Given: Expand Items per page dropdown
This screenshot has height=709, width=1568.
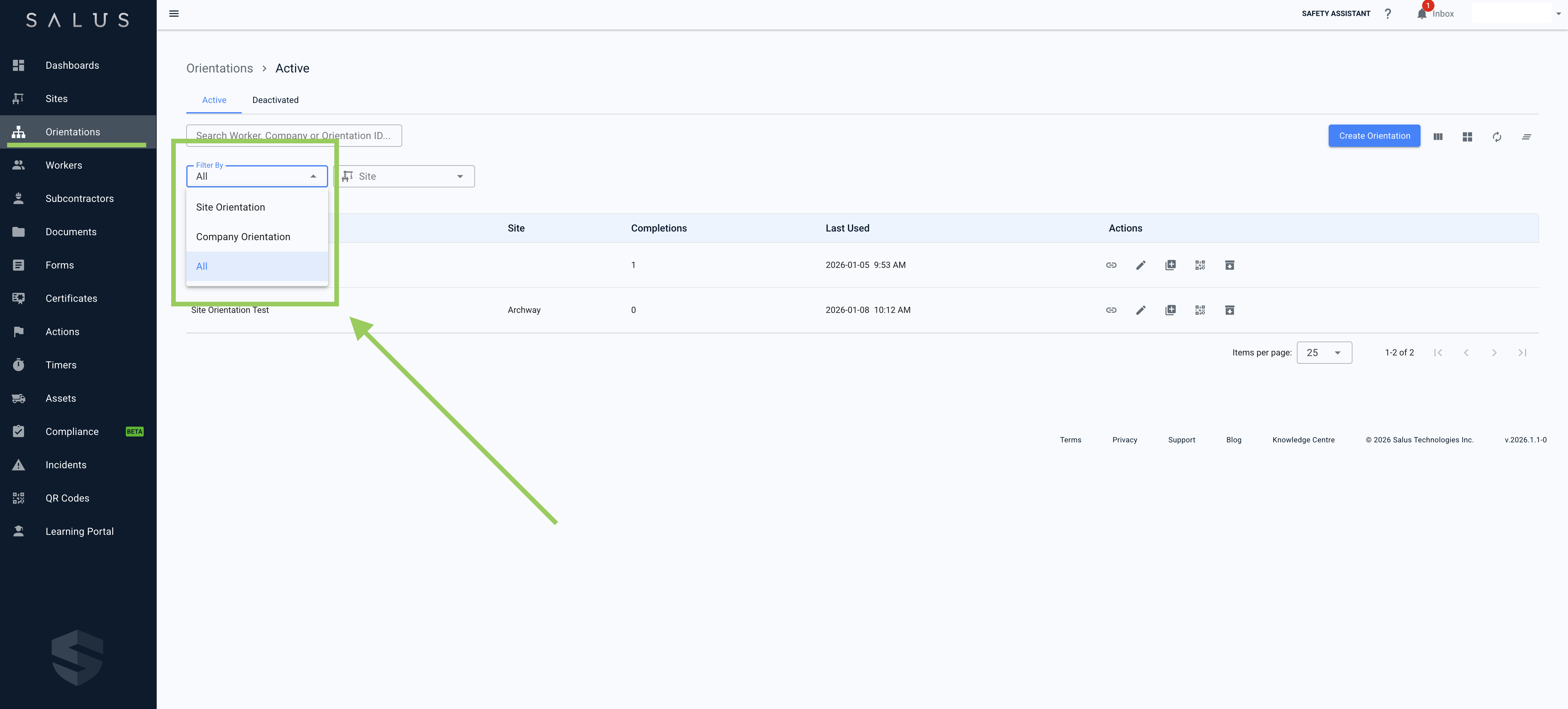Looking at the screenshot, I should point(1324,352).
